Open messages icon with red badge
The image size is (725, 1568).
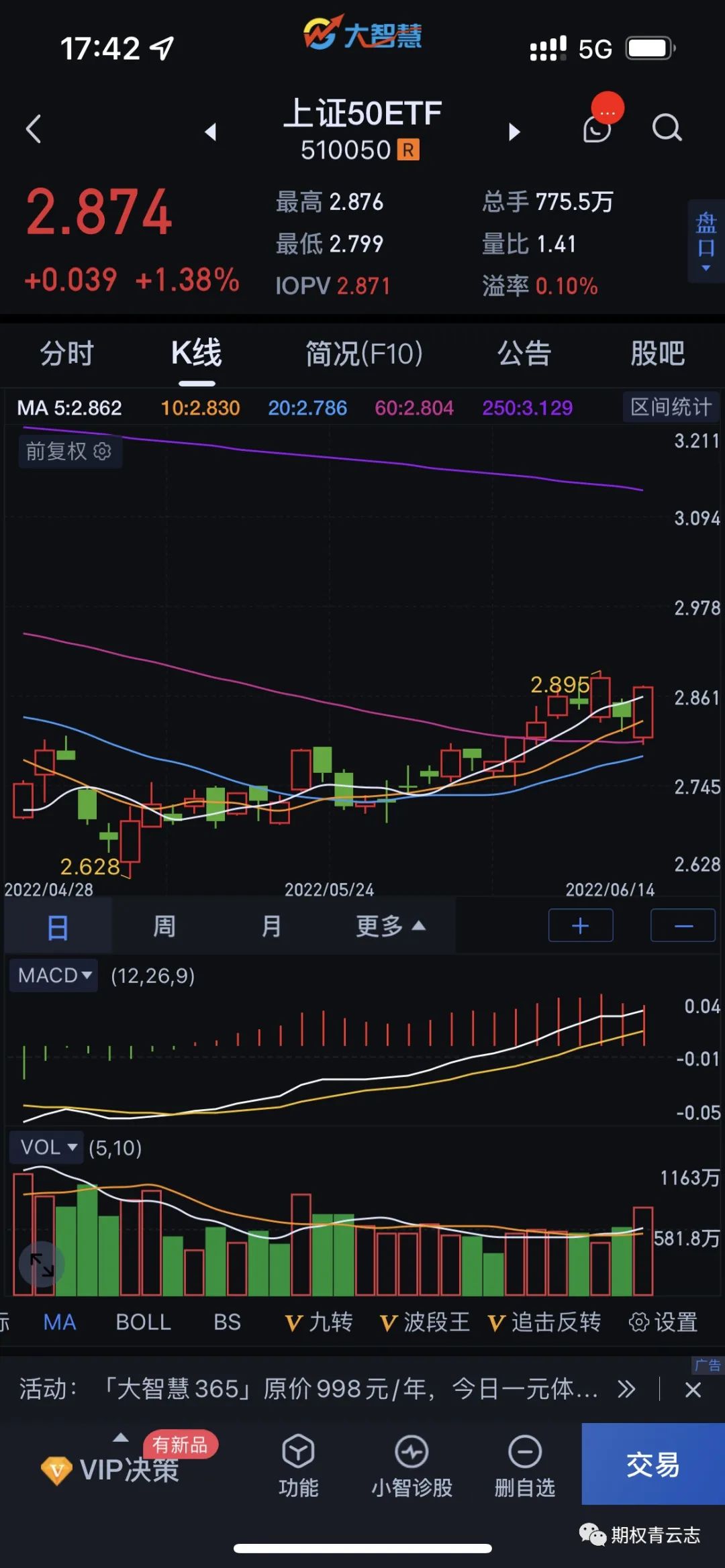tap(597, 126)
